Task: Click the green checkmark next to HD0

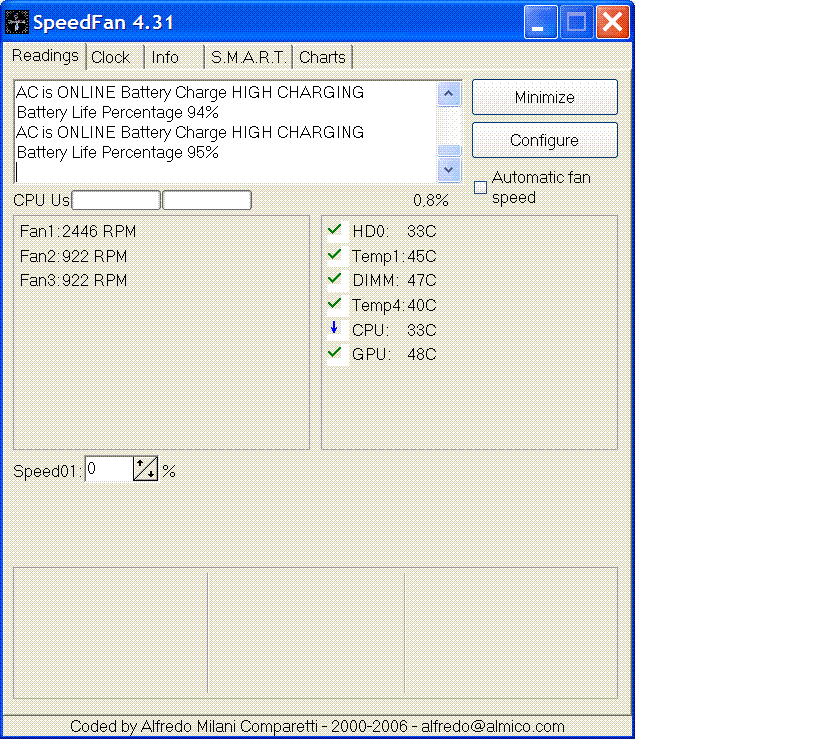Action: pos(335,230)
